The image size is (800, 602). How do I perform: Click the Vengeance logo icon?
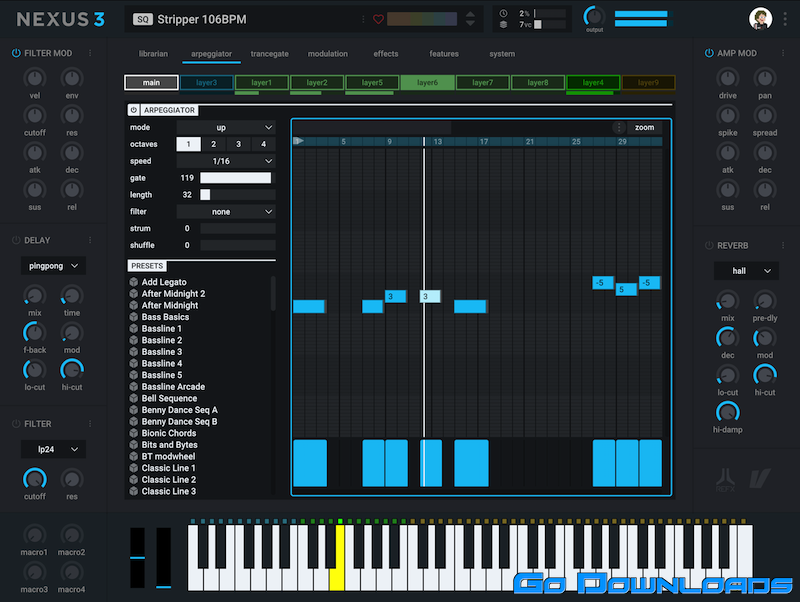pos(760,479)
